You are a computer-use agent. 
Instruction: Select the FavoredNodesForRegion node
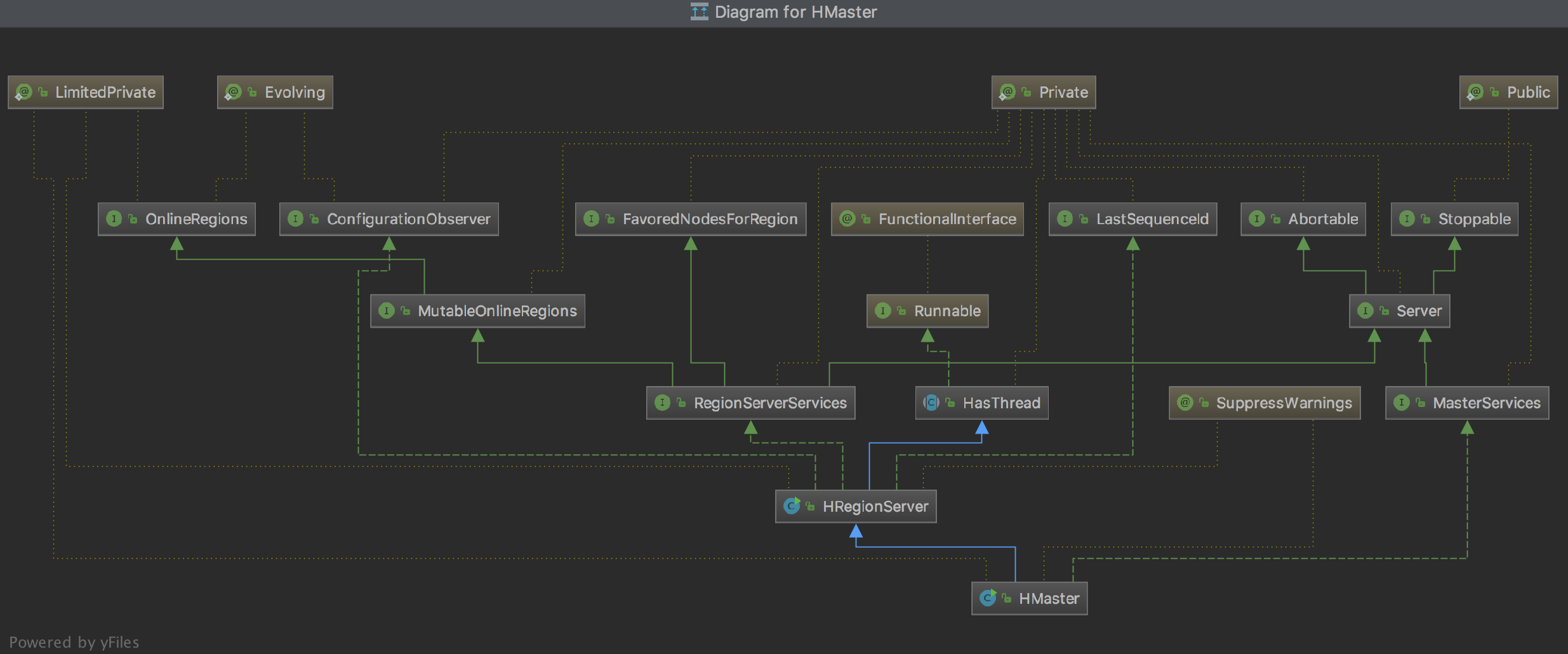709,219
